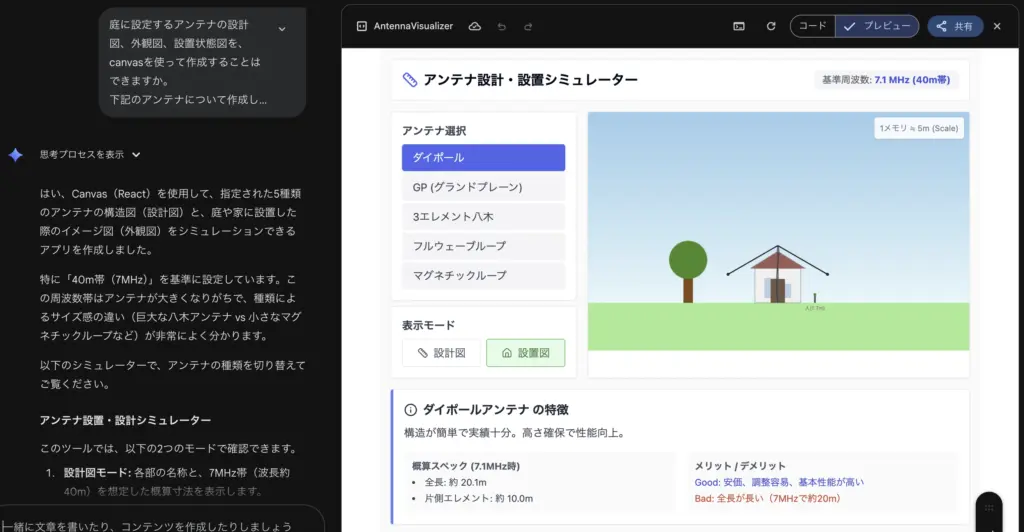Select 設計図 display mode
Image resolution: width=1024 pixels, height=532 pixels.
click(441, 353)
